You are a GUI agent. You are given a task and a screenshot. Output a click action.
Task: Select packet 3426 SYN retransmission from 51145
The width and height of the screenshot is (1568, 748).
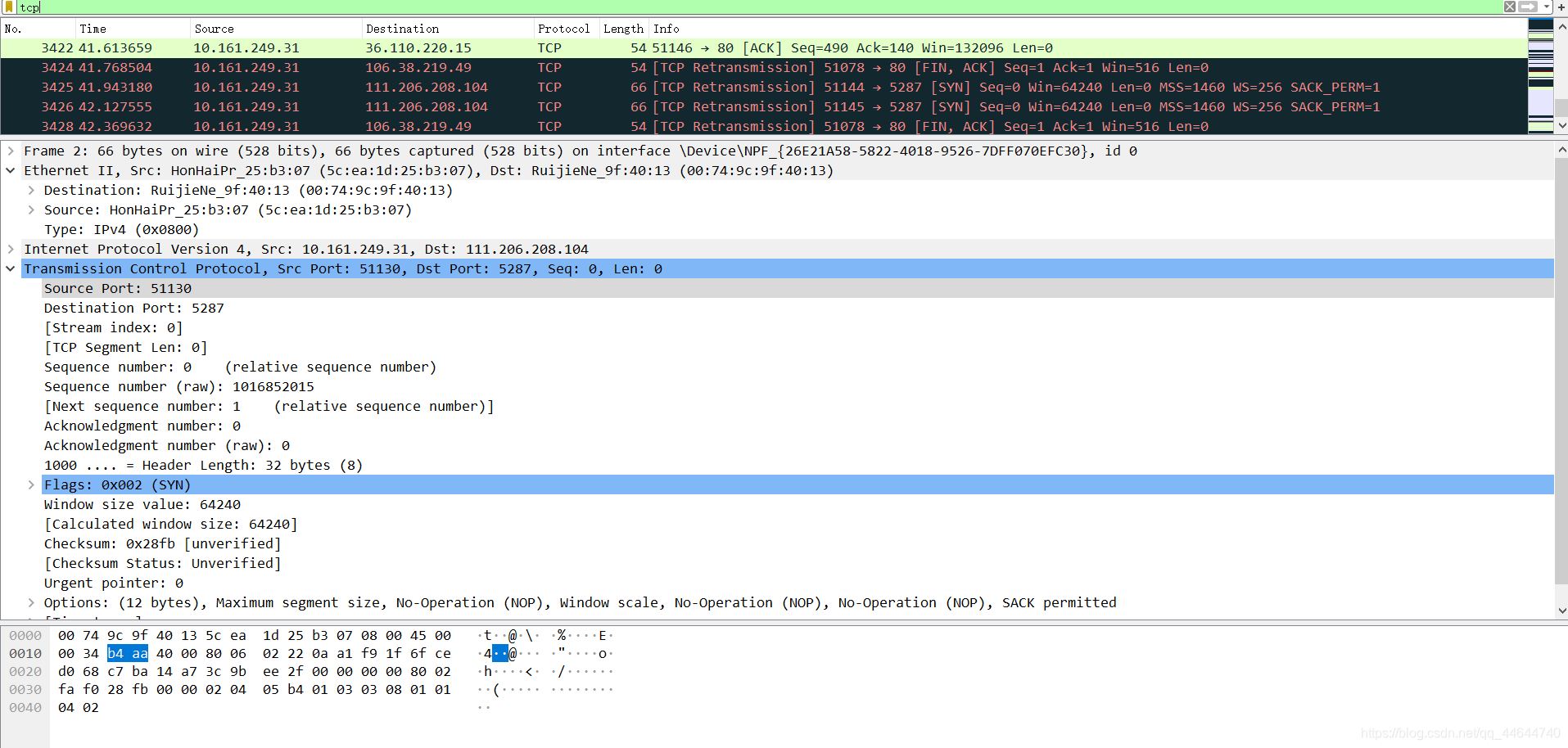point(763,107)
